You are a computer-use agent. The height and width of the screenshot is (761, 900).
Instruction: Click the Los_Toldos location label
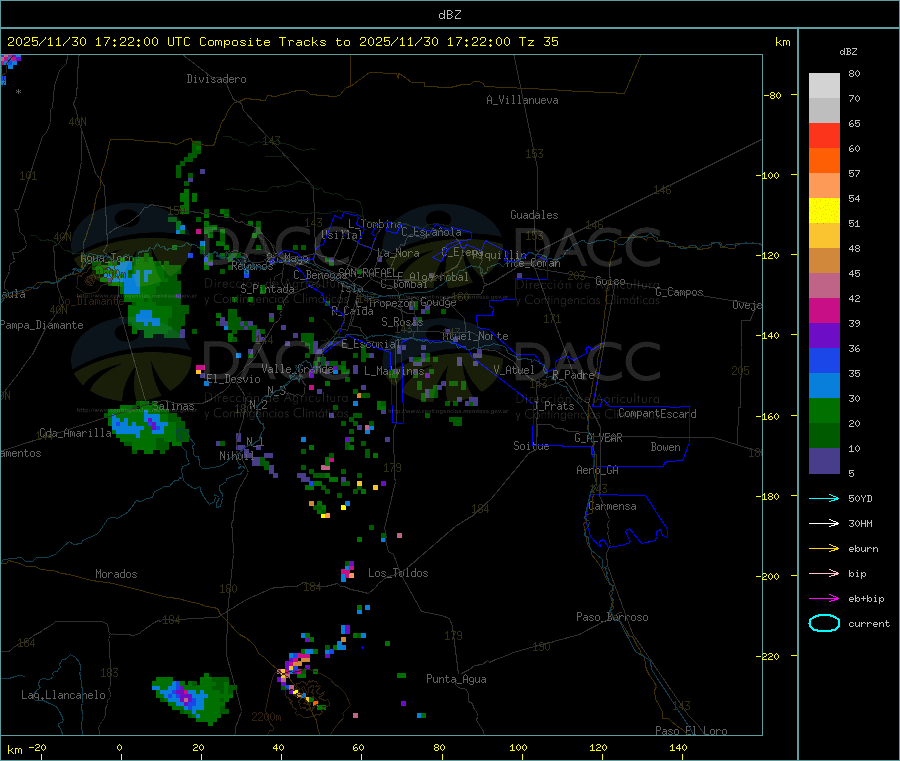398,573
